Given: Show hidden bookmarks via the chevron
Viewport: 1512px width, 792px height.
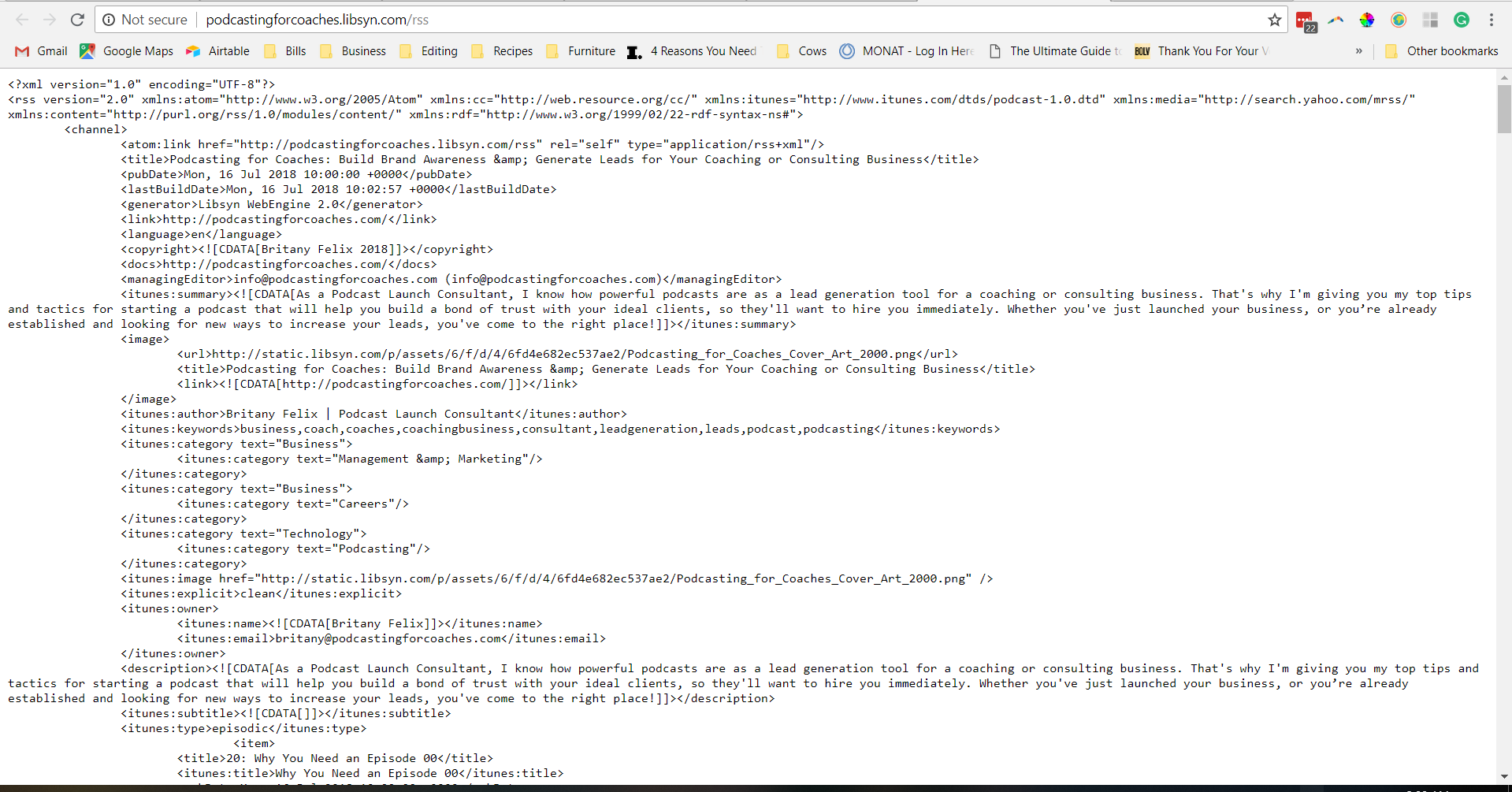Looking at the screenshot, I should point(1358,51).
